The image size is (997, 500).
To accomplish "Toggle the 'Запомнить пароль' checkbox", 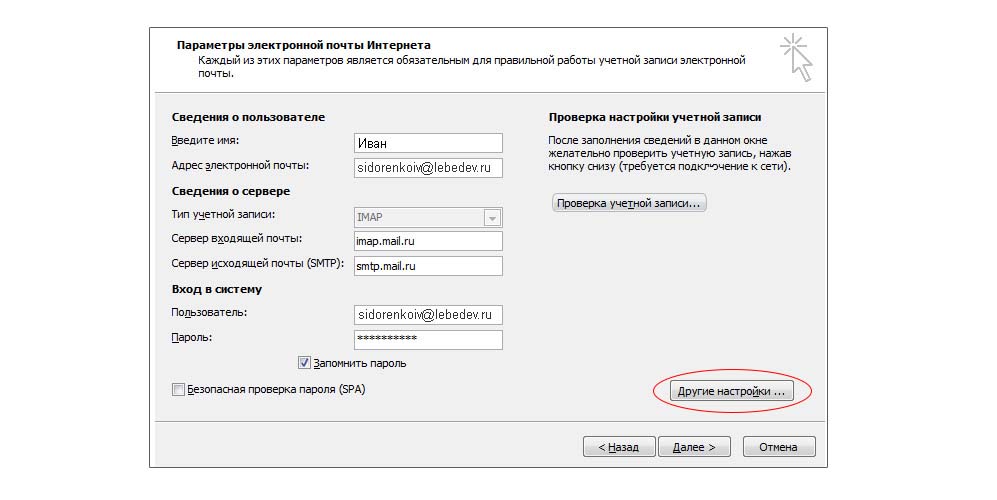I will coord(305,363).
